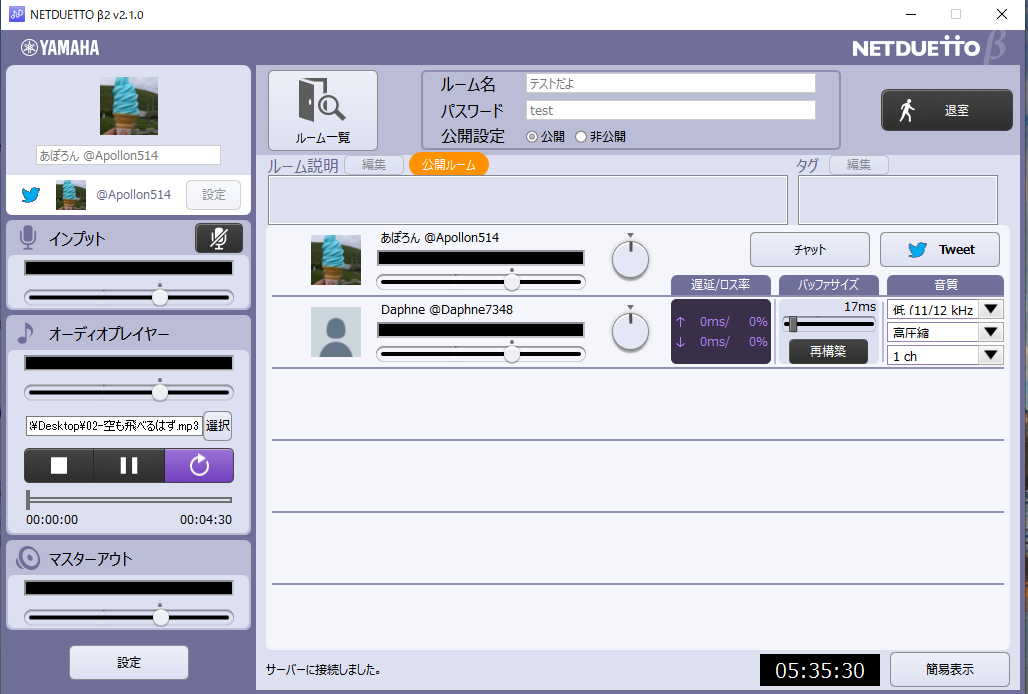The width and height of the screenshot is (1028, 694).
Task: Click the audio file path field
Action: [x=114, y=426]
